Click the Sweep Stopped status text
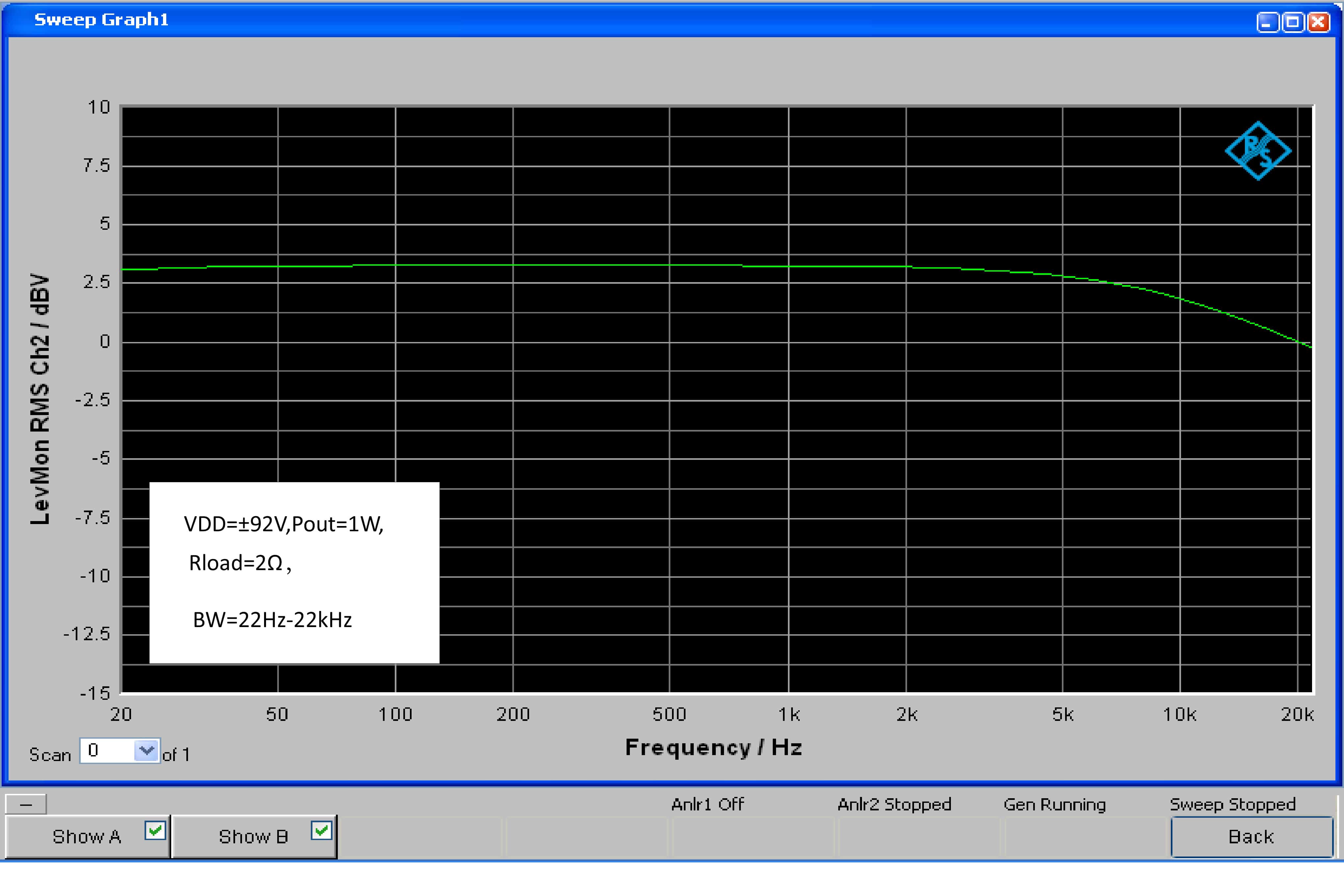Screen dimensions: 1344x896 coord(1233,804)
